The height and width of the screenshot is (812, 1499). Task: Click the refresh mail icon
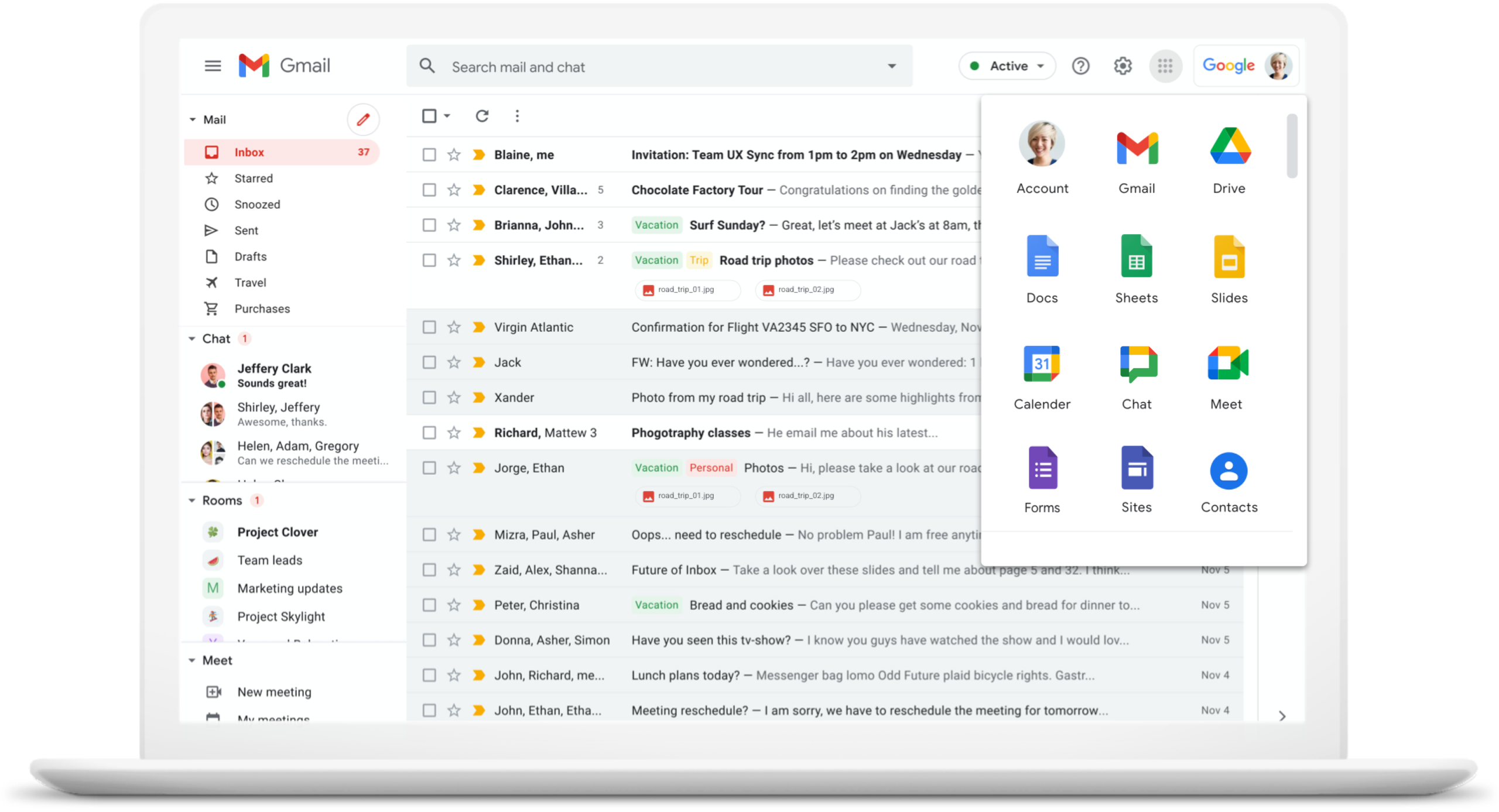pyautogui.click(x=482, y=116)
